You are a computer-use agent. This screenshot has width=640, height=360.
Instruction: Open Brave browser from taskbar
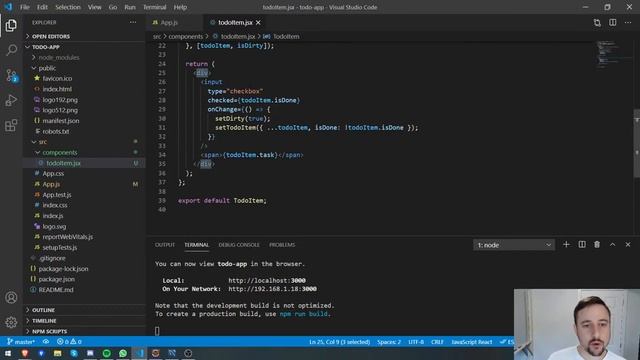coord(25,353)
